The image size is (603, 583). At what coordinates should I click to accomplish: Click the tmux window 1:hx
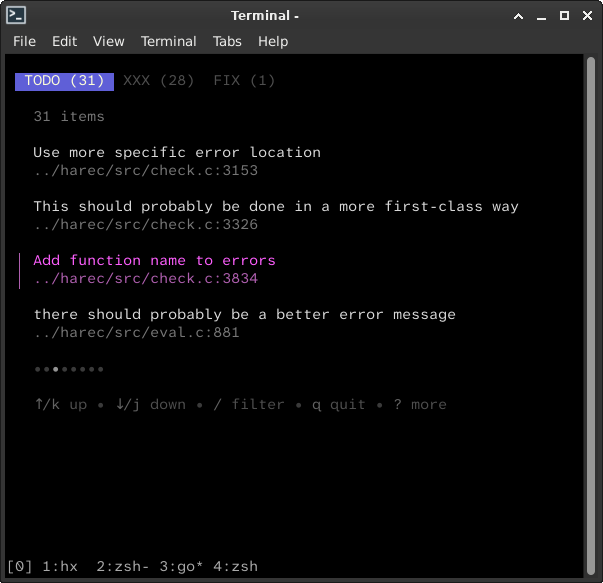(x=60, y=566)
